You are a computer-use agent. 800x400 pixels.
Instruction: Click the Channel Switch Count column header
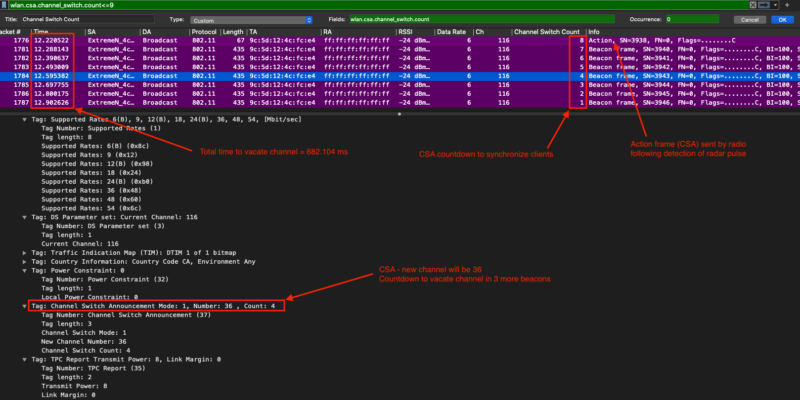[x=548, y=32]
